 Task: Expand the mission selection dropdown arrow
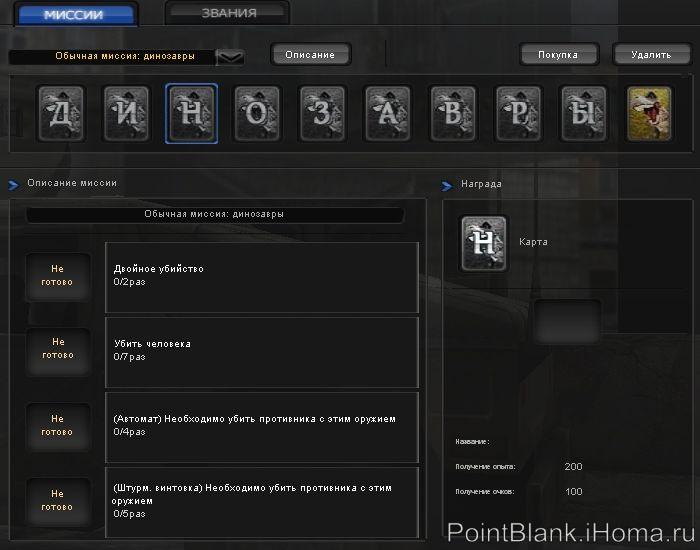pyautogui.click(x=230, y=57)
